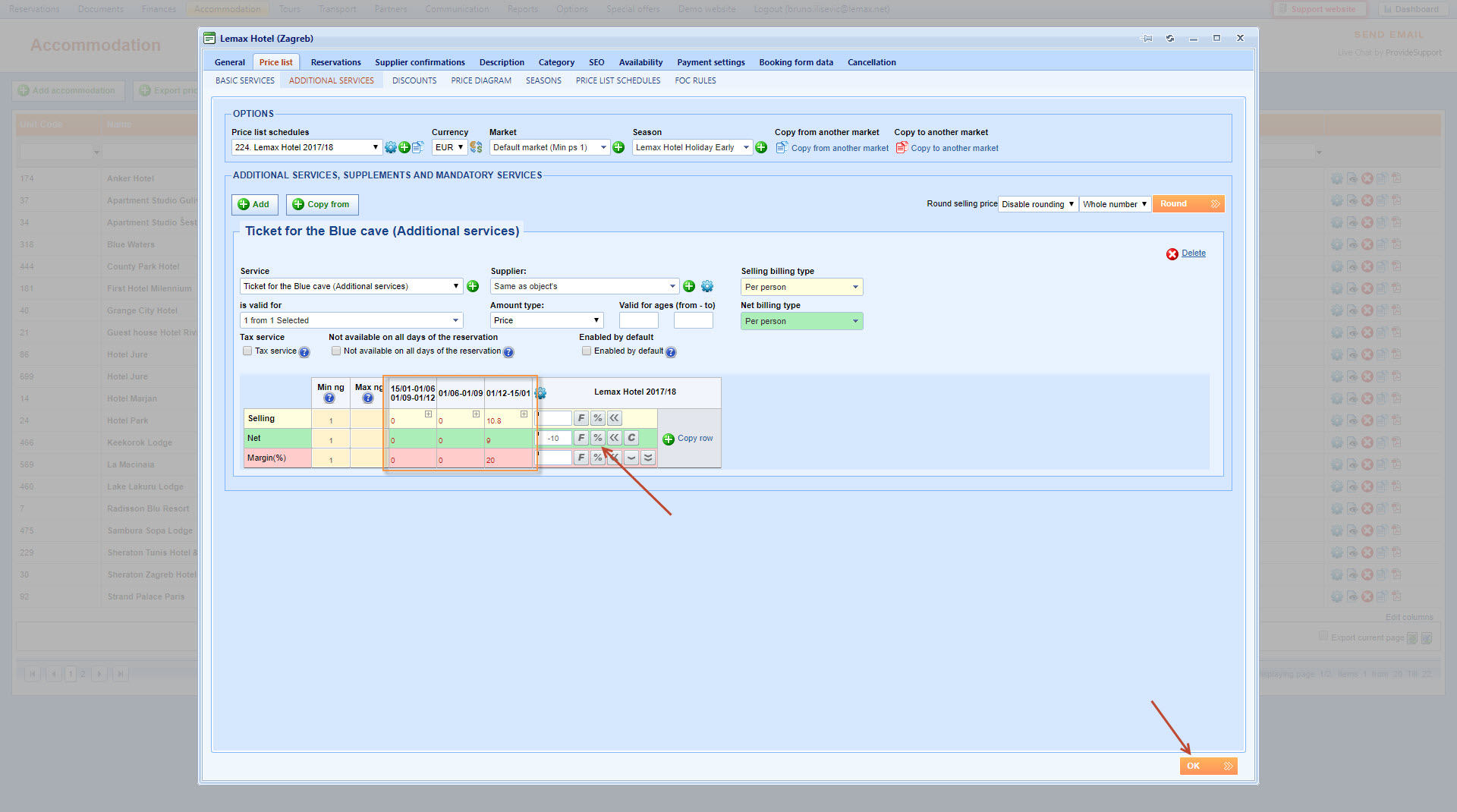1457x812 pixels.
Task: Open Amount type dropdown
Action: [546, 320]
